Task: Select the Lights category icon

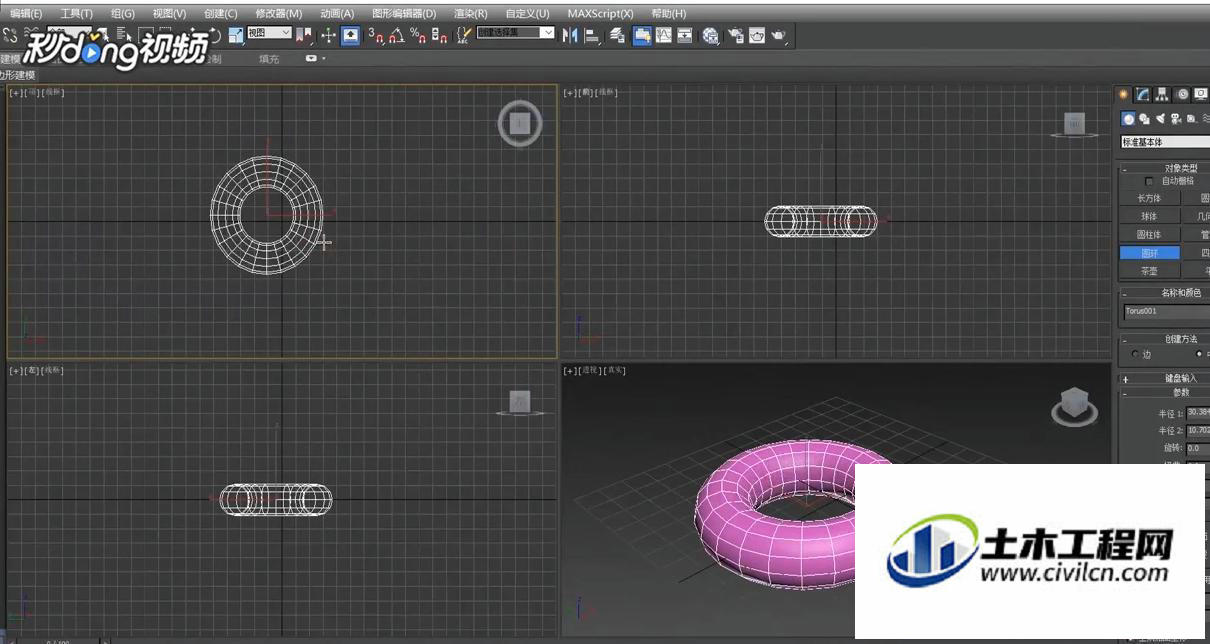Action: (x=1160, y=119)
